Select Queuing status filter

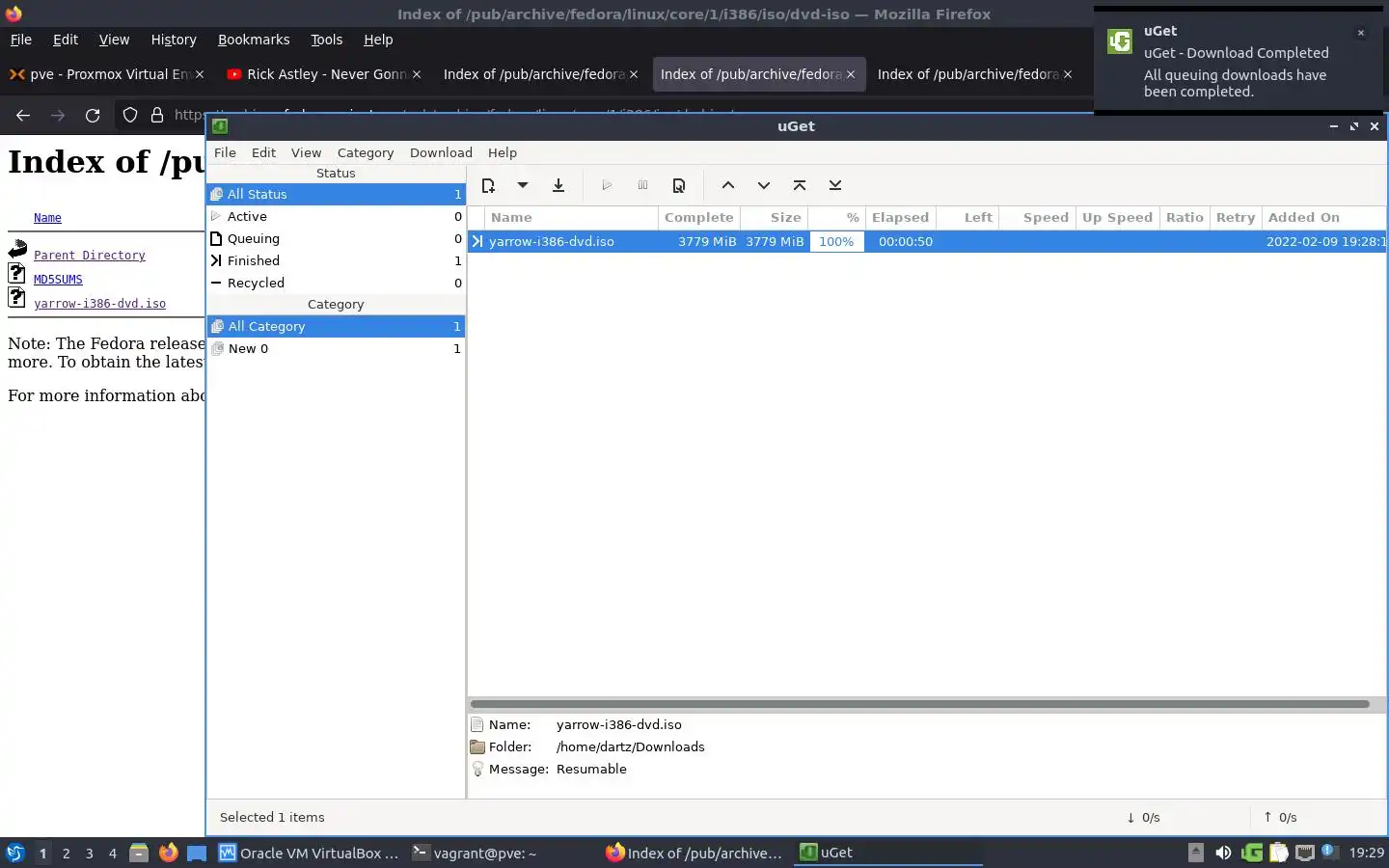coord(336,238)
